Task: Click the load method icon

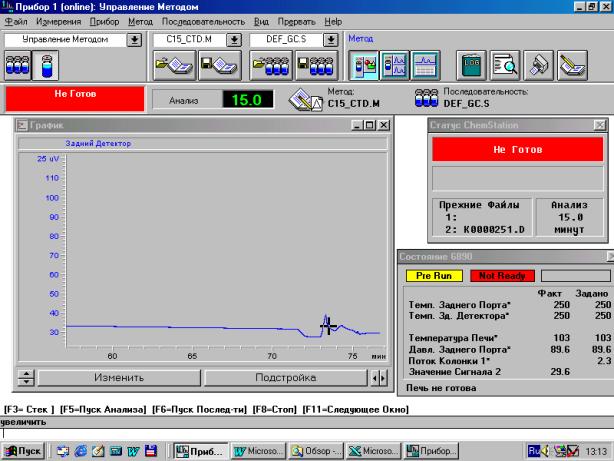Action: coord(175,65)
